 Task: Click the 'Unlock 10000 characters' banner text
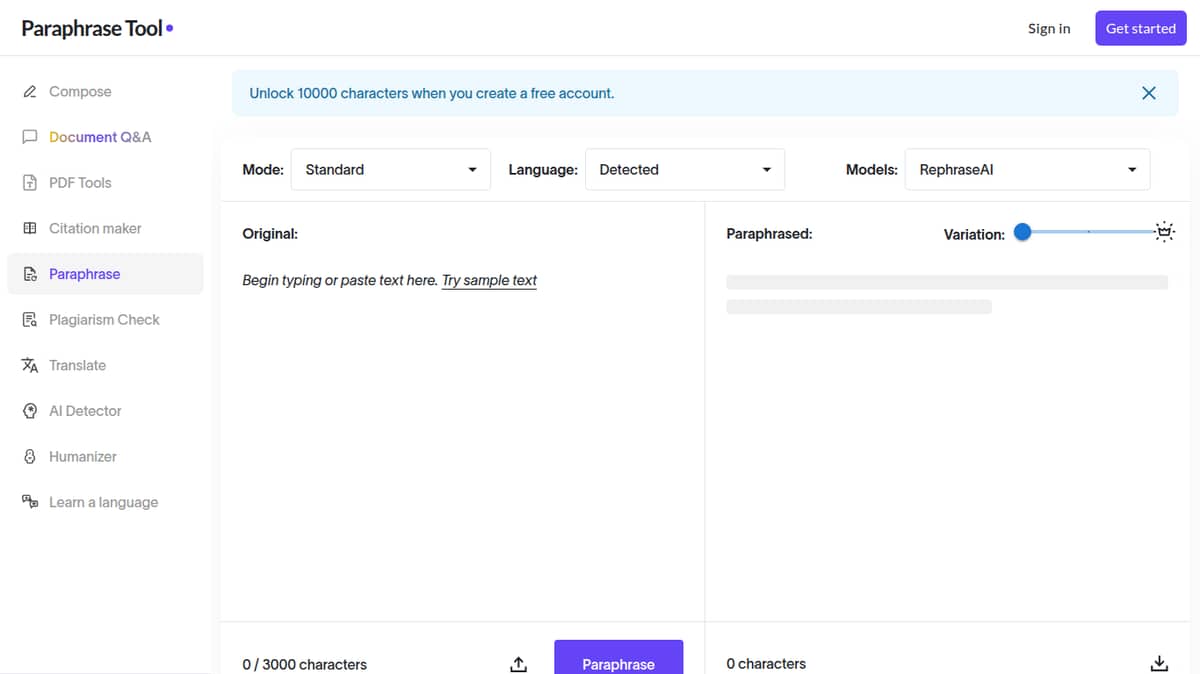(x=432, y=93)
